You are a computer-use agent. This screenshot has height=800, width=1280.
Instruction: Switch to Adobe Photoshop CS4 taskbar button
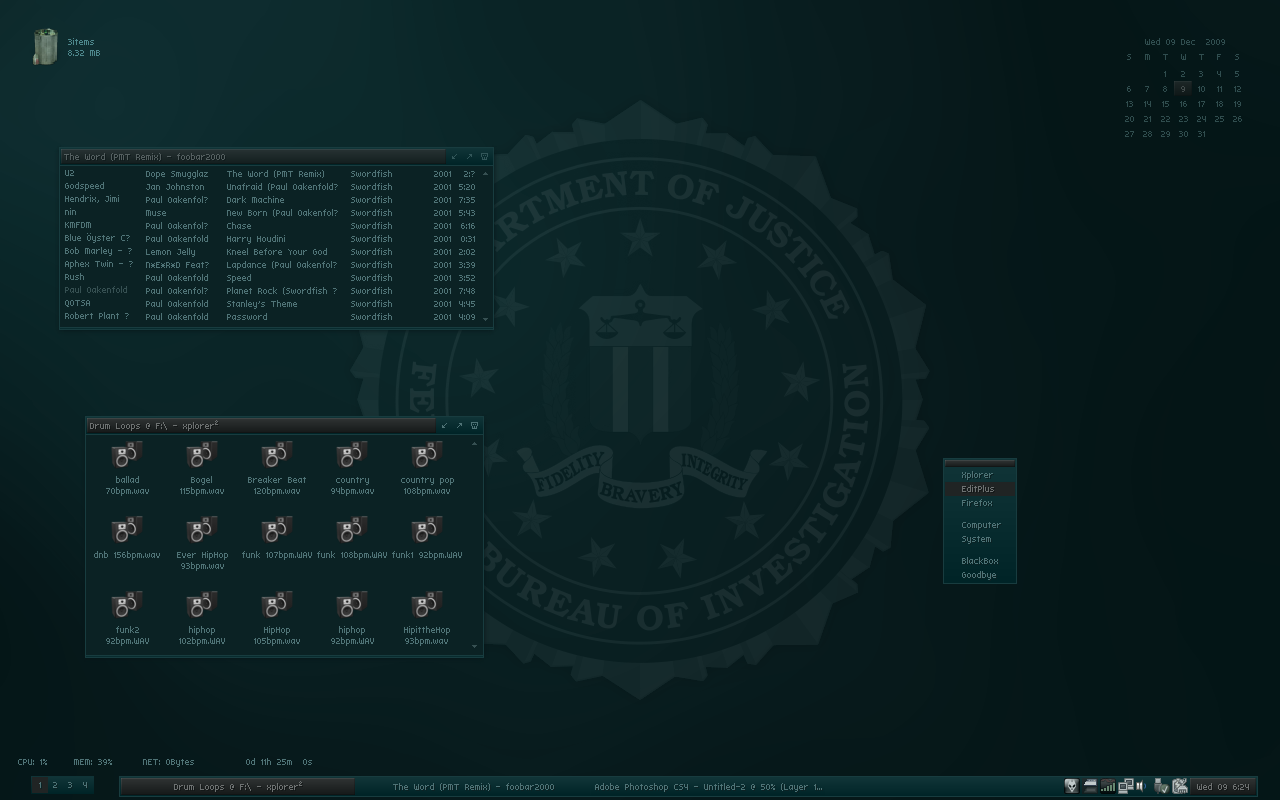[x=708, y=787]
